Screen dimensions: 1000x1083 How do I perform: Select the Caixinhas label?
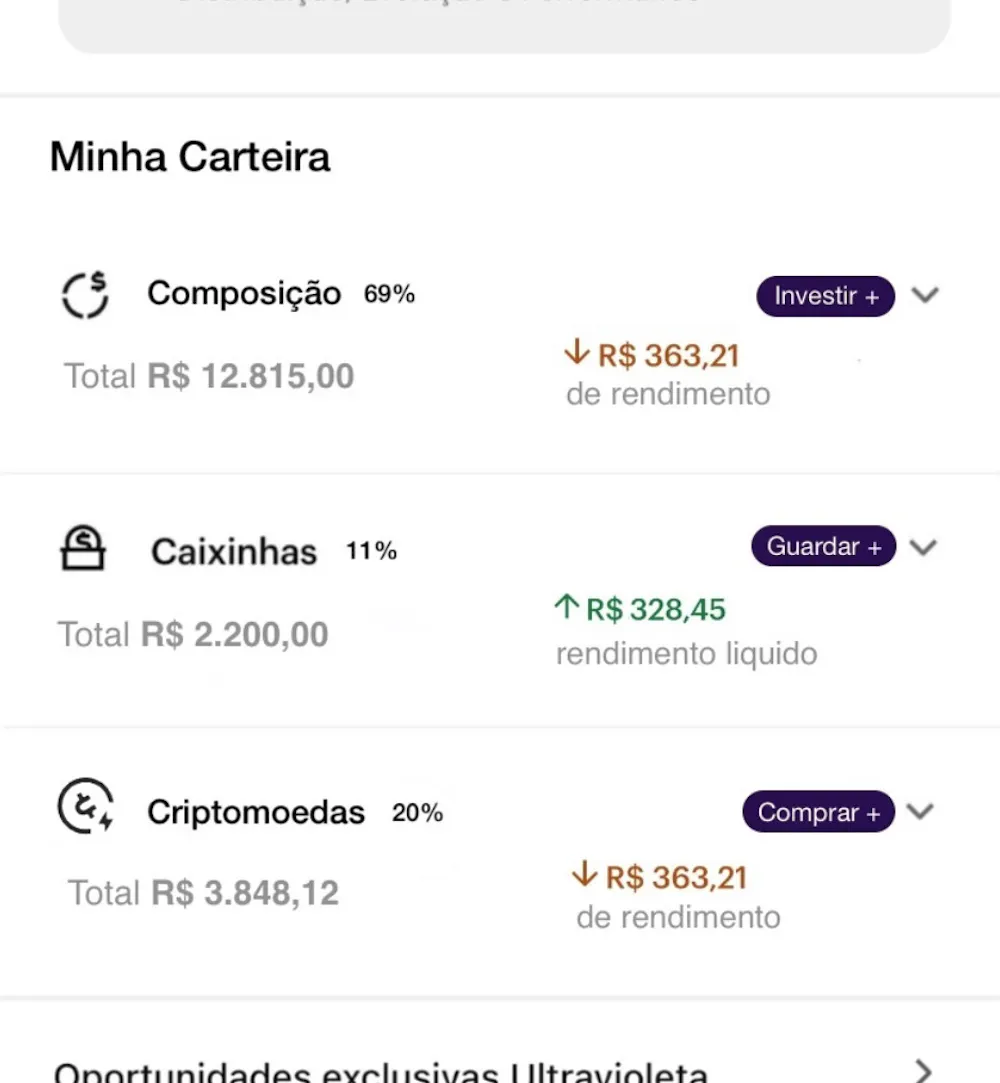(x=234, y=552)
